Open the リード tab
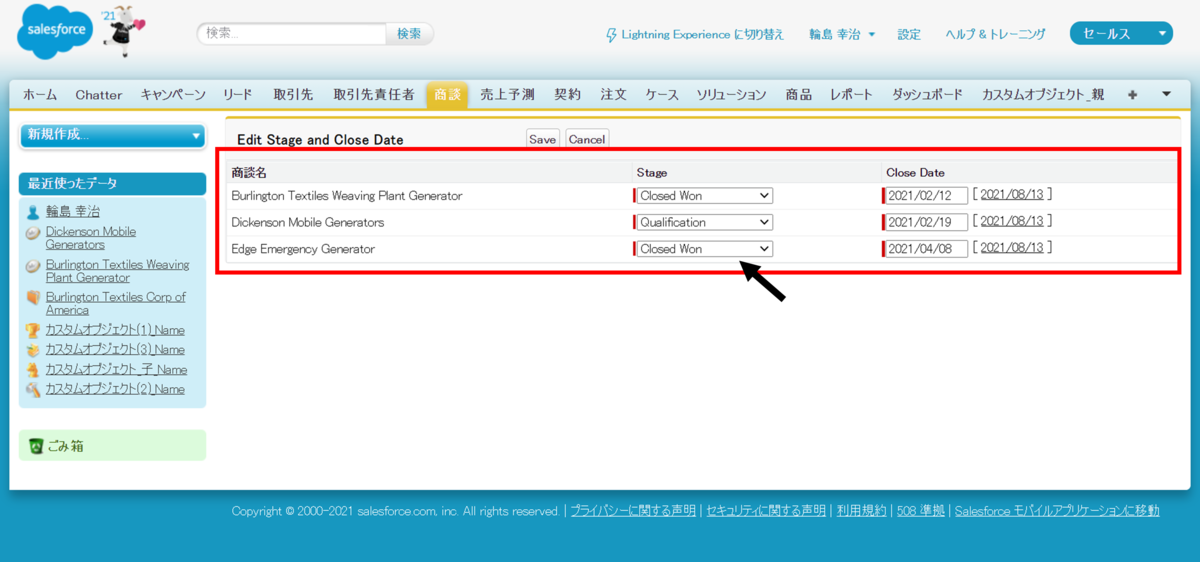The width and height of the screenshot is (1200, 562). point(238,95)
